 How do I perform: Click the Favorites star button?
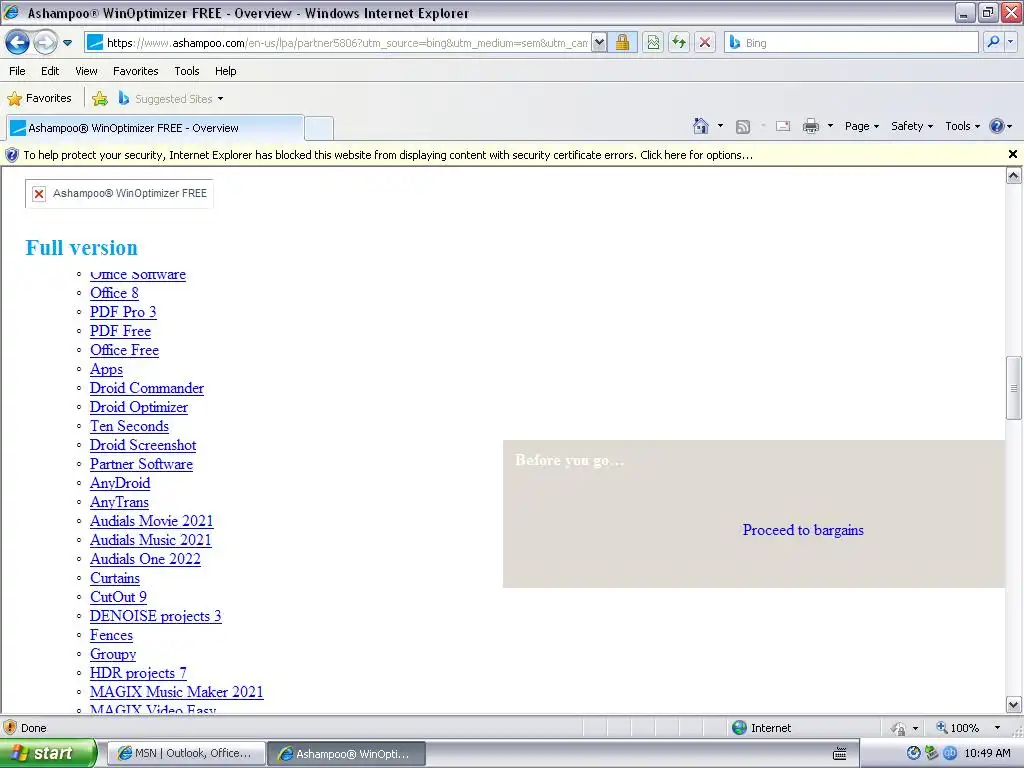tap(39, 99)
